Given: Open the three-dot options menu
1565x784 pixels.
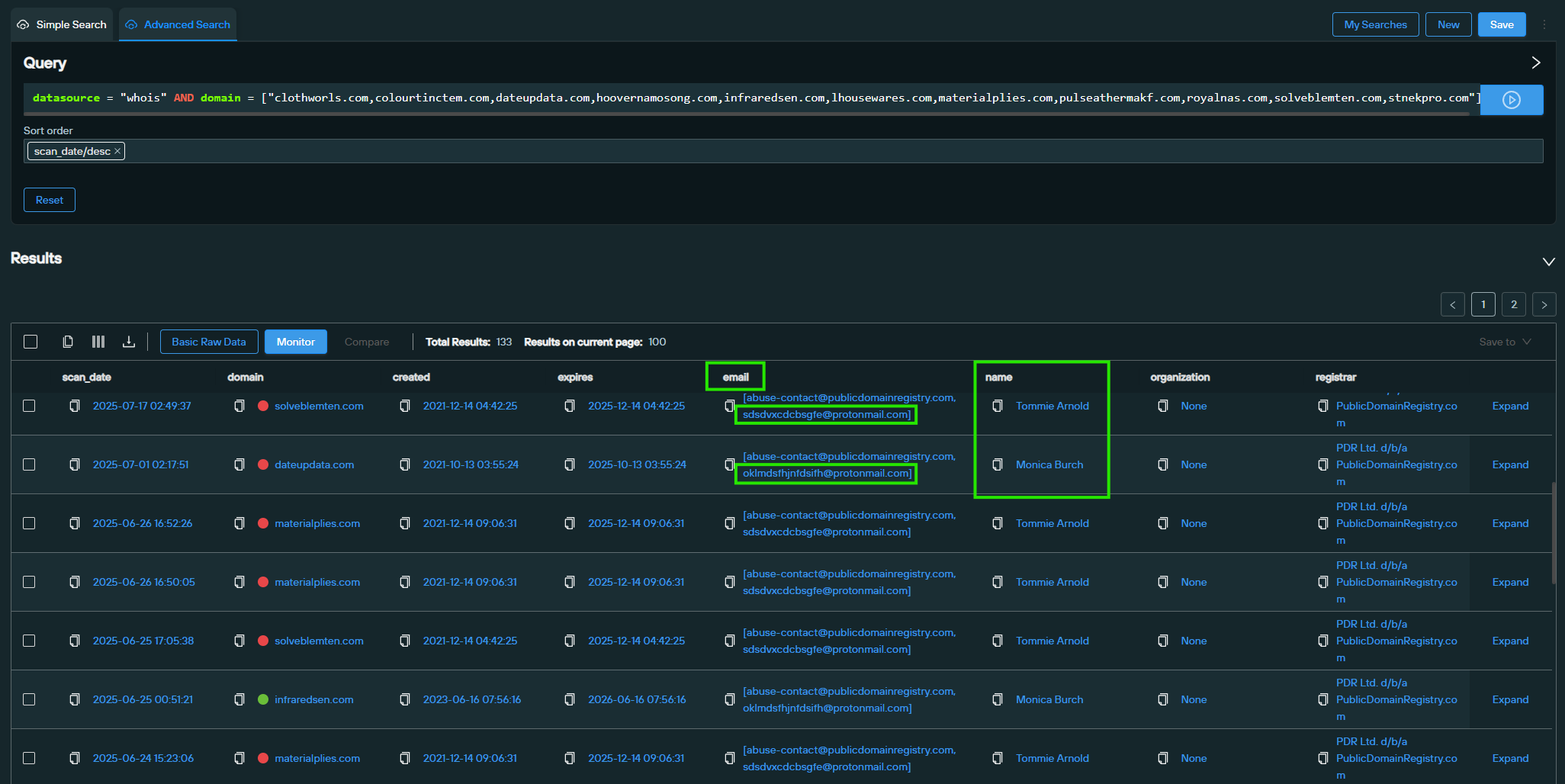Looking at the screenshot, I should [1544, 24].
